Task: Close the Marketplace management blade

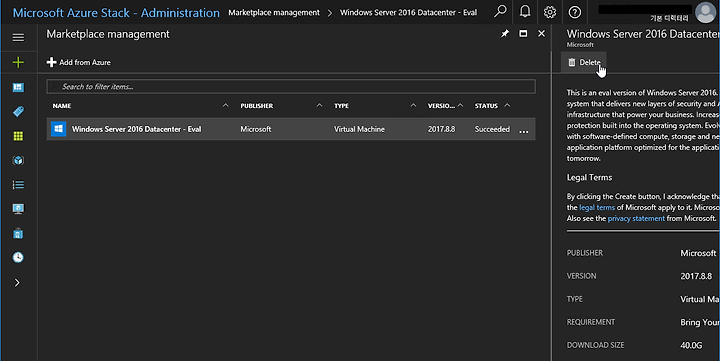Action: tap(541, 34)
